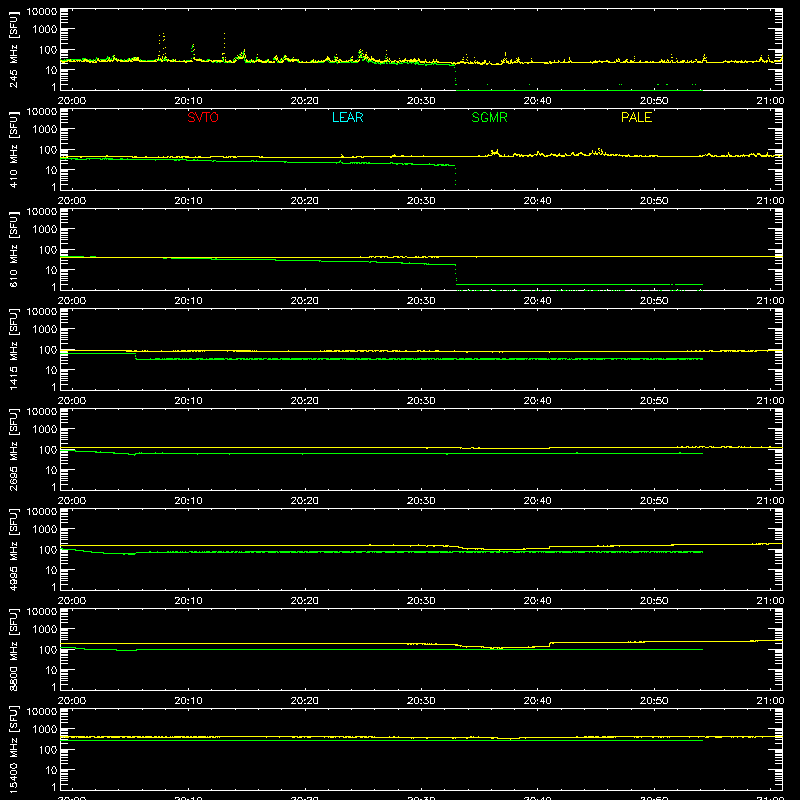Click 20:00 time label below 245 MHz panel
The image size is (800, 800).
click(71, 101)
